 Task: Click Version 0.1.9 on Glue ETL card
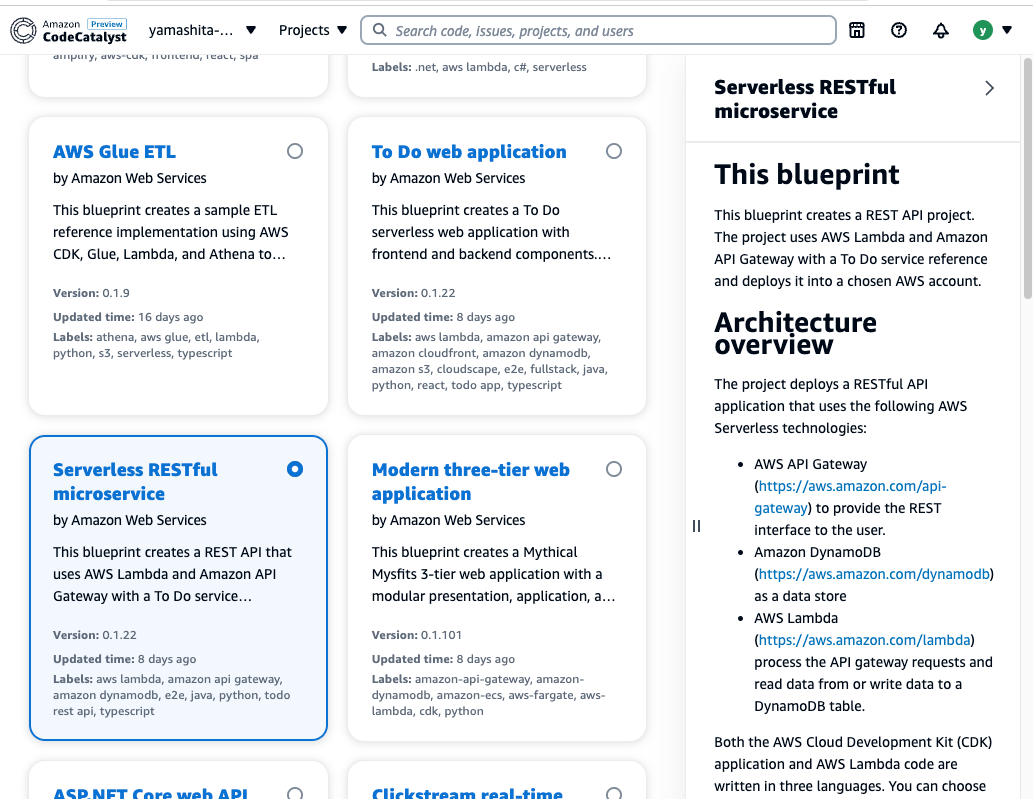(92, 293)
